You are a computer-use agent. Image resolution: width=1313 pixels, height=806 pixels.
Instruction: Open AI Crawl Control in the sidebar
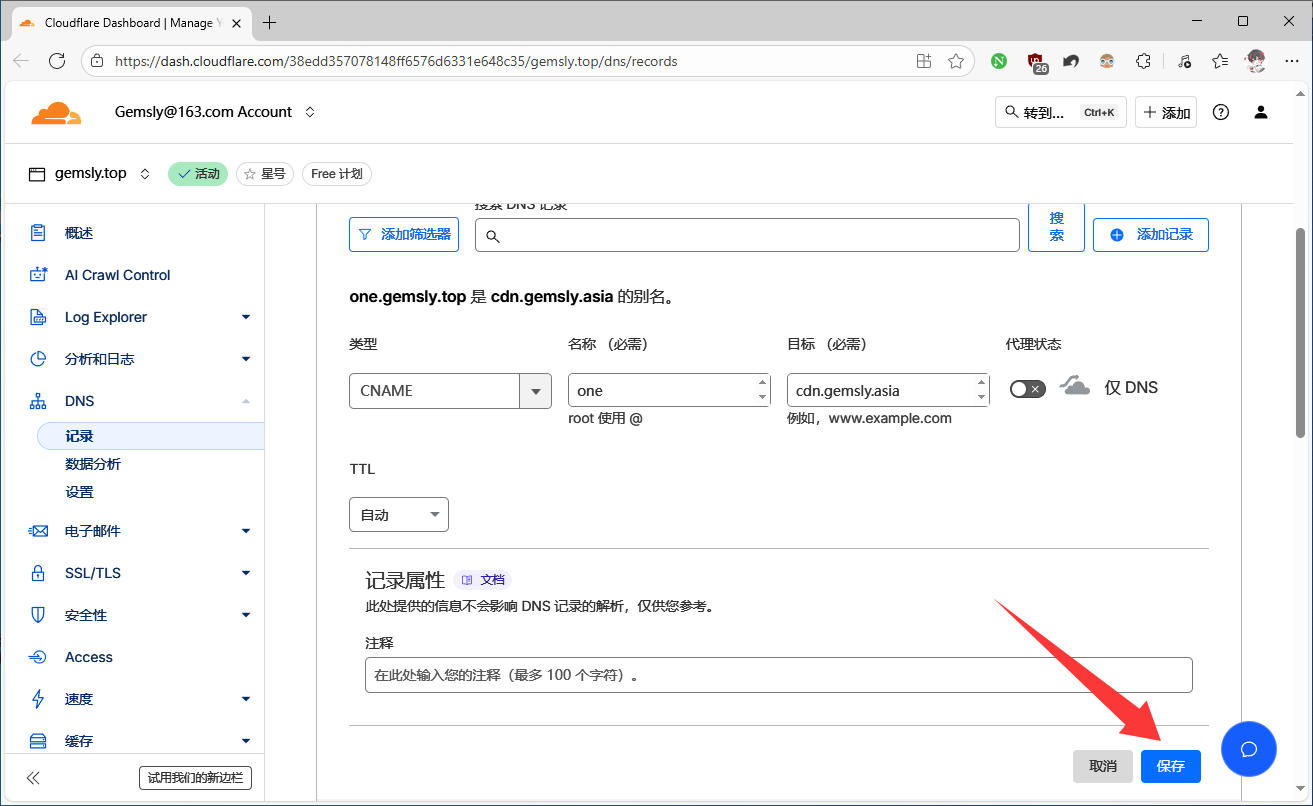117,275
